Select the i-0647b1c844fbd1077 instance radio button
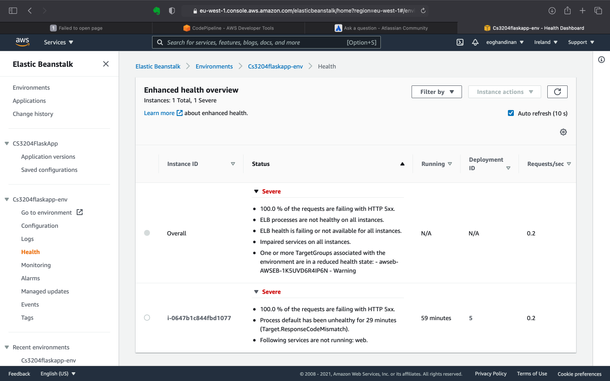 click(147, 318)
